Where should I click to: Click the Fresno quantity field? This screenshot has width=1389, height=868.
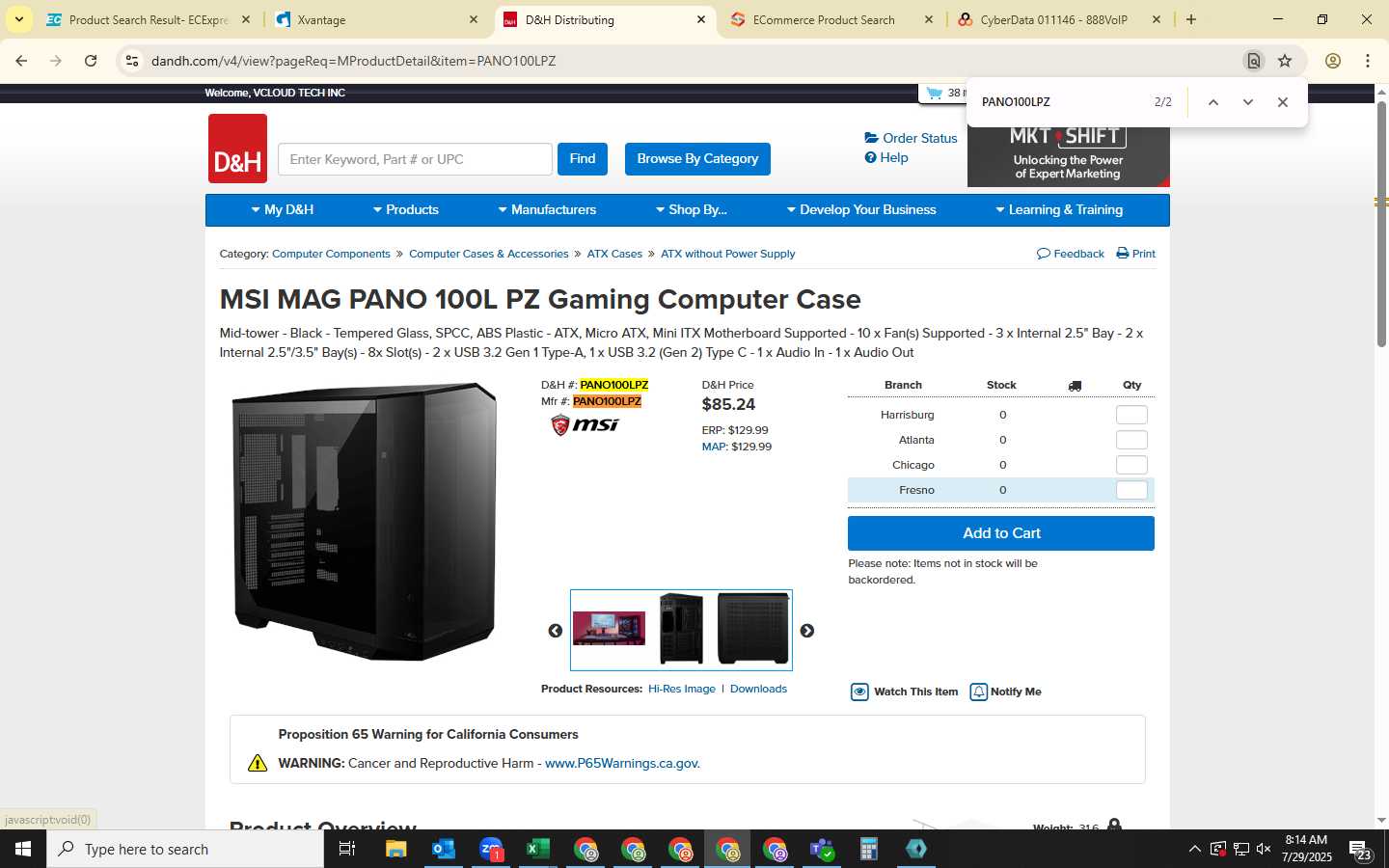(x=1131, y=490)
